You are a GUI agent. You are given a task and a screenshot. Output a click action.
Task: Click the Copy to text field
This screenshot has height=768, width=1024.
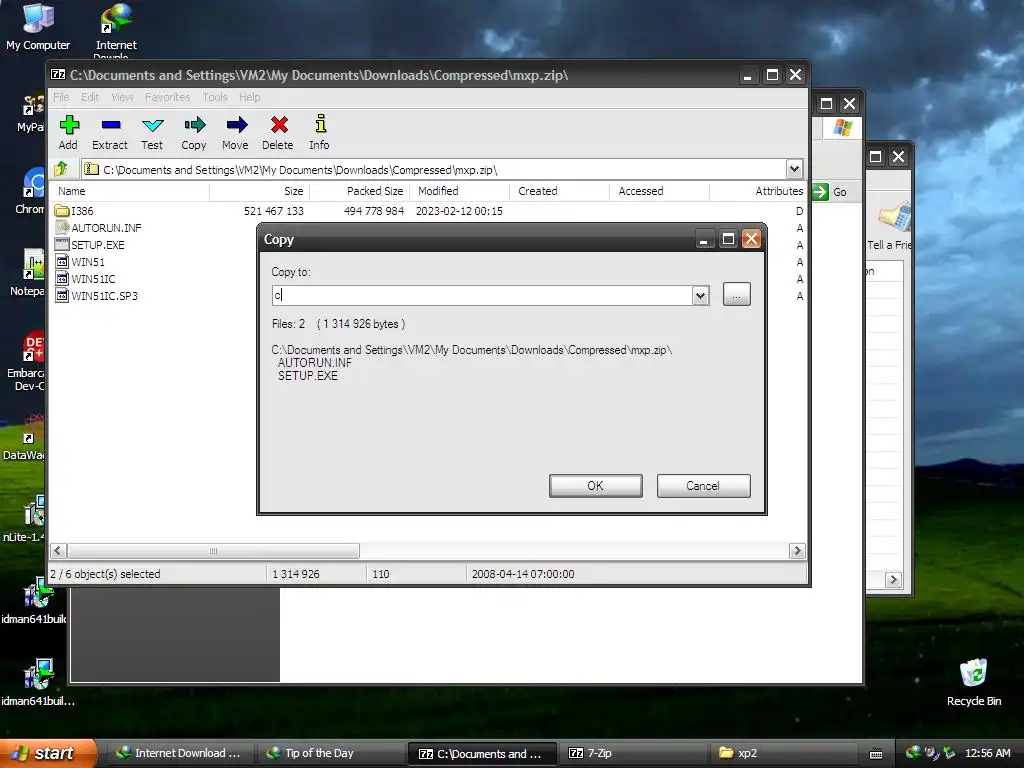tap(482, 295)
